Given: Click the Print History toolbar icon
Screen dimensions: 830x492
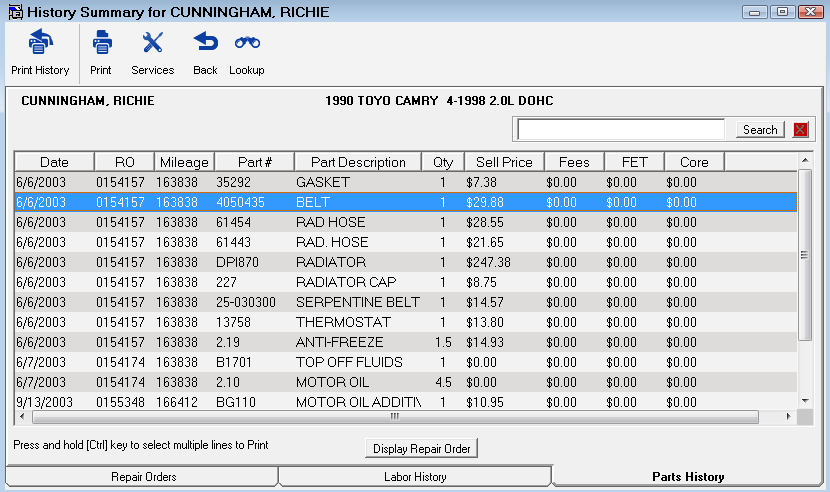Looking at the screenshot, I should tap(40, 42).
